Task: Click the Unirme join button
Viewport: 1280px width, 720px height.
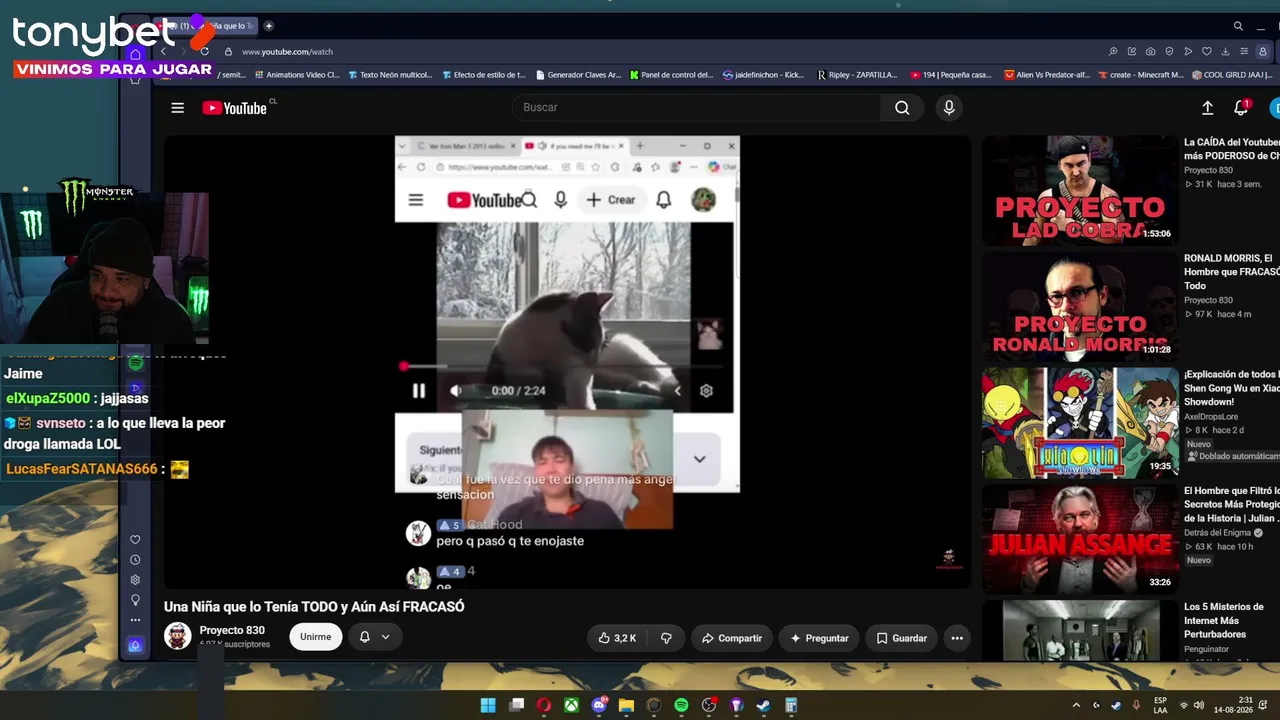Action: [x=315, y=637]
